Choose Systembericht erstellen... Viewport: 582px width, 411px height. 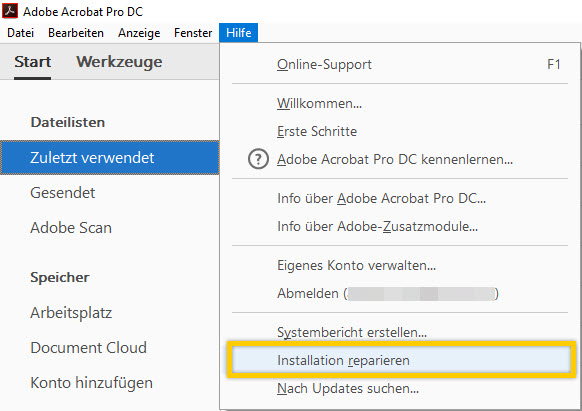400,332
